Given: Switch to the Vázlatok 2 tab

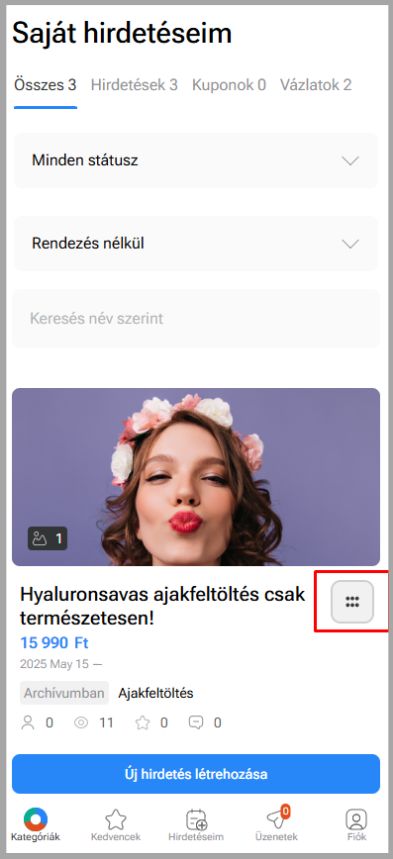Looking at the screenshot, I should [316, 85].
